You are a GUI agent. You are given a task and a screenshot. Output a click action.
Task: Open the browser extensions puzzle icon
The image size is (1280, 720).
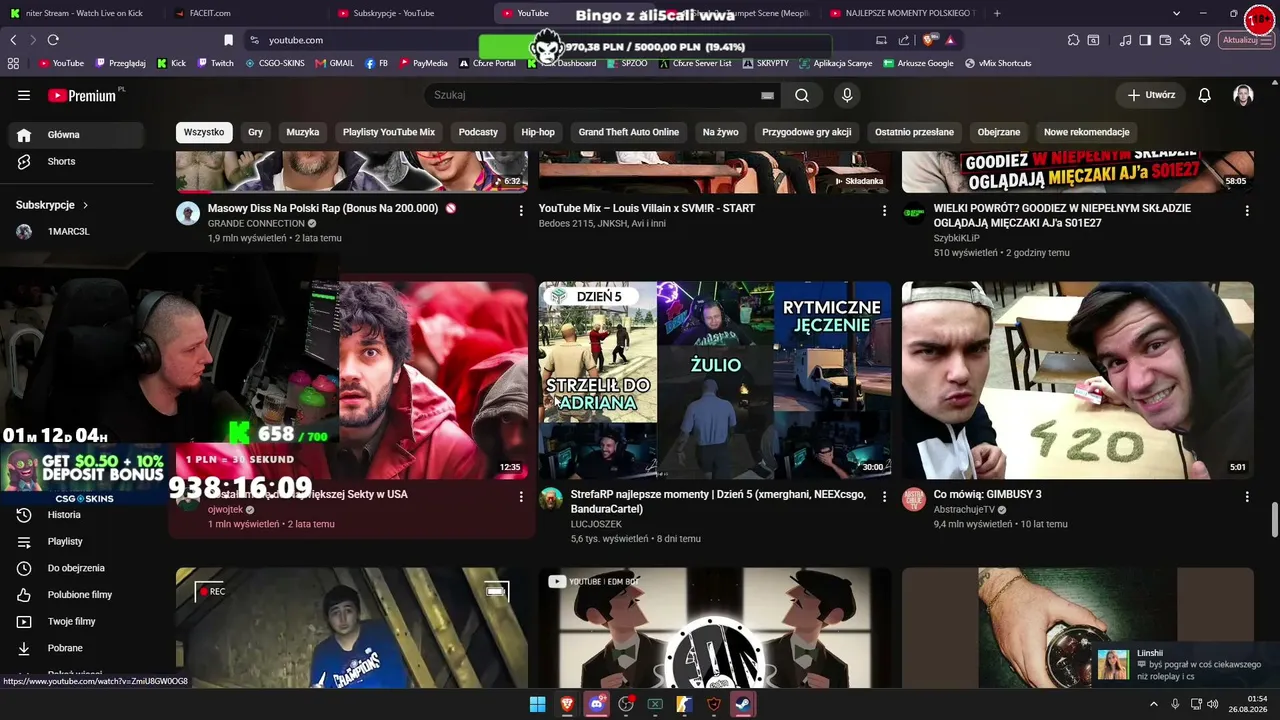click(x=1073, y=40)
